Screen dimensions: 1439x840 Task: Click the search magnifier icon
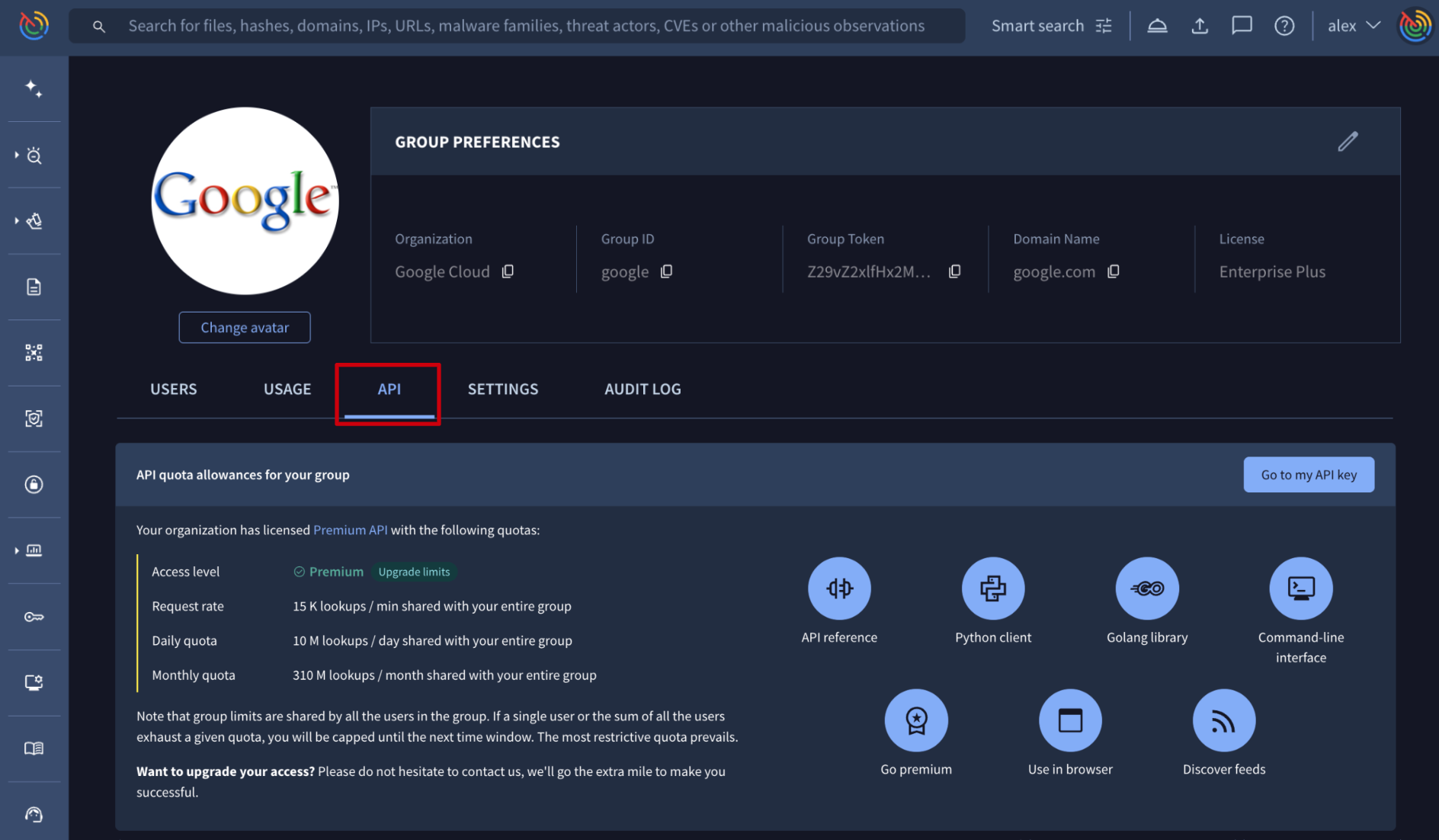pyautogui.click(x=98, y=27)
